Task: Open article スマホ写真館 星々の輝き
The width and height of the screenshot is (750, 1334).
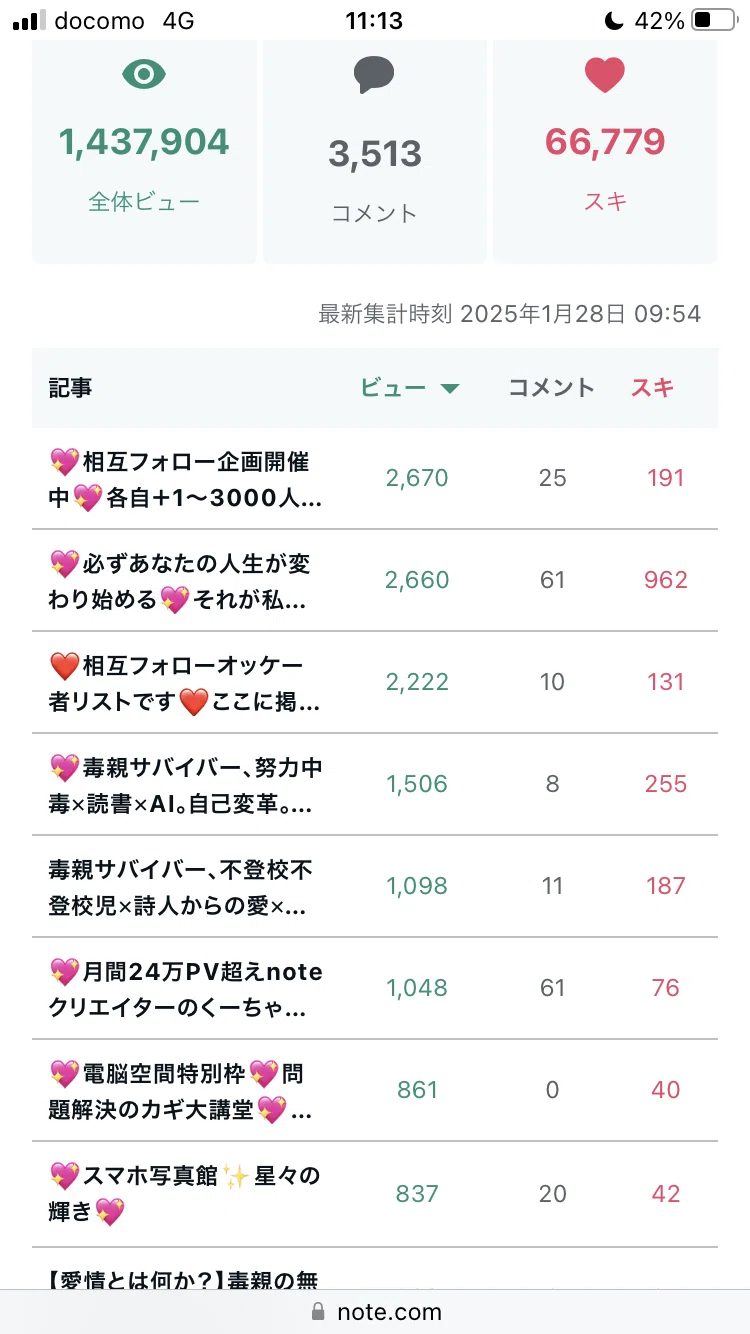Action: [x=375, y=1195]
